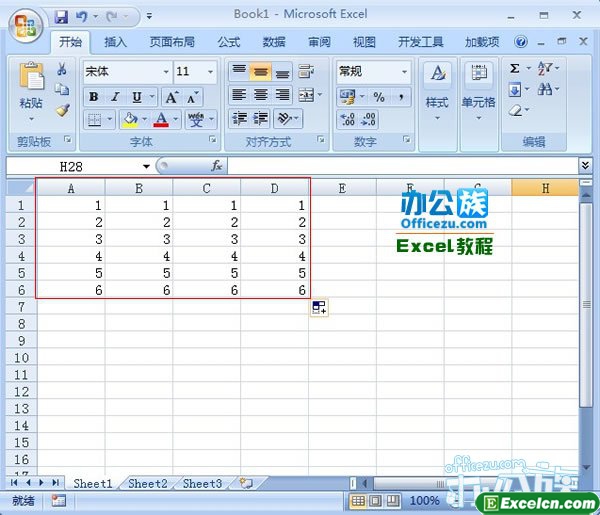Insert function with fx button
This screenshot has width=600, height=515.
217,166
